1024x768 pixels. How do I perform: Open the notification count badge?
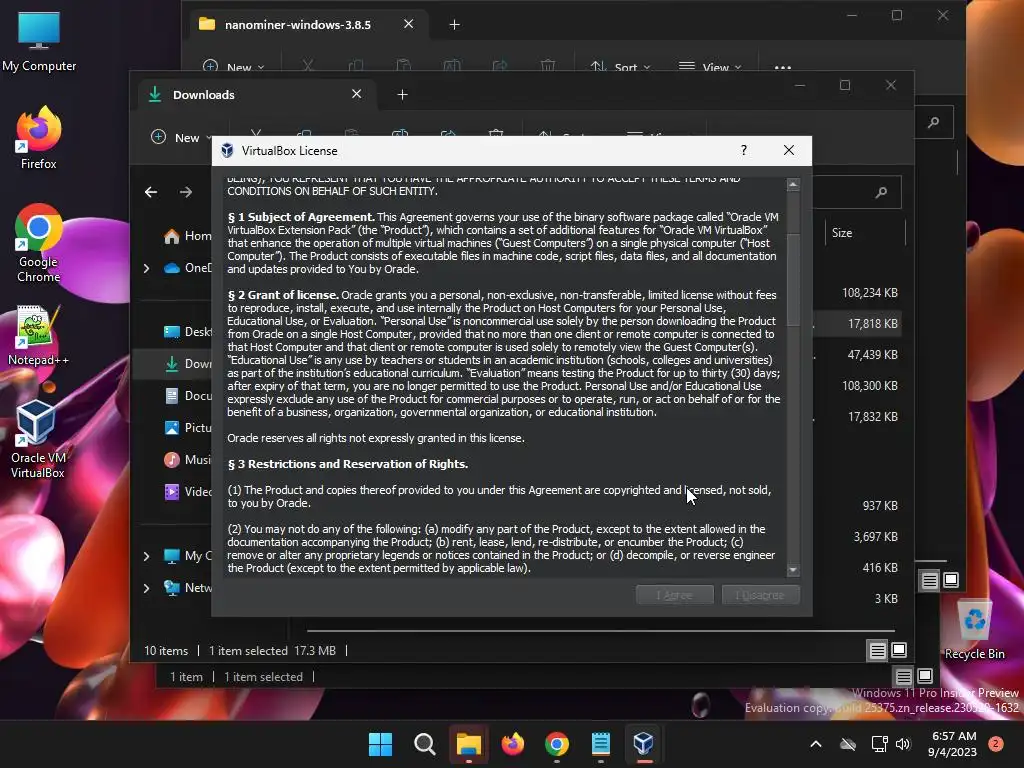[996, 744]
